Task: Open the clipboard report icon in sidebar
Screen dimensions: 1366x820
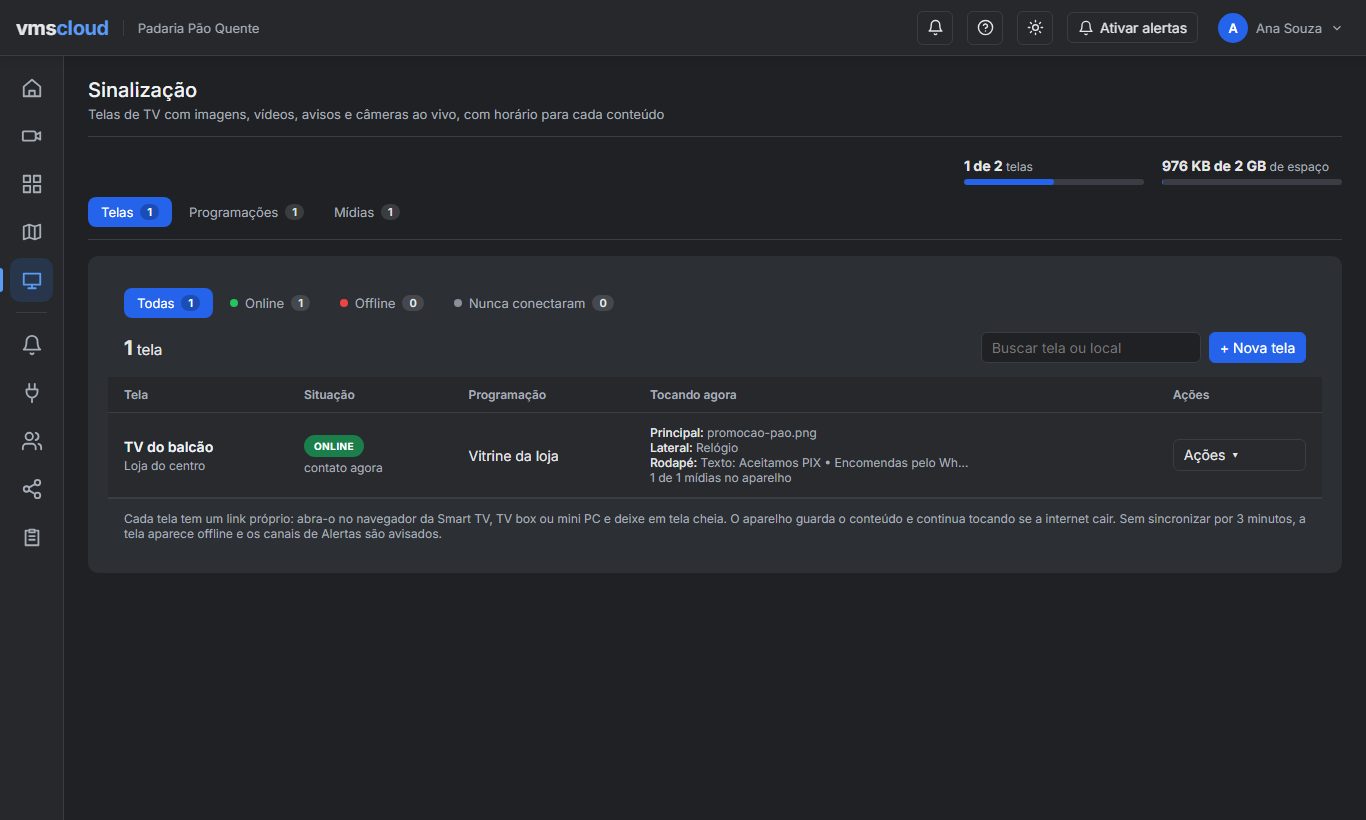Action: coord(32,537)
